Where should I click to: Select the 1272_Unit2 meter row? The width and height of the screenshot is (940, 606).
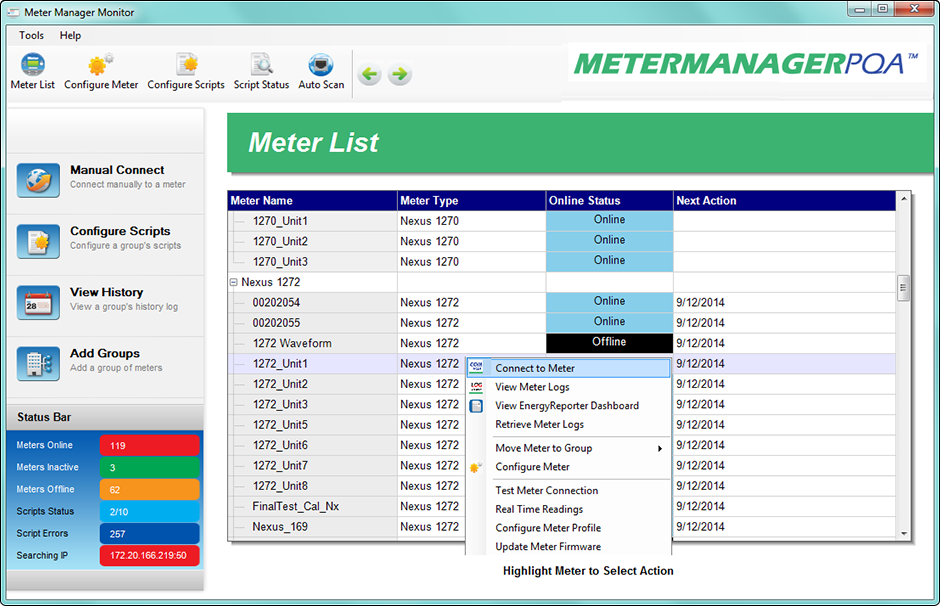[562, 384]
